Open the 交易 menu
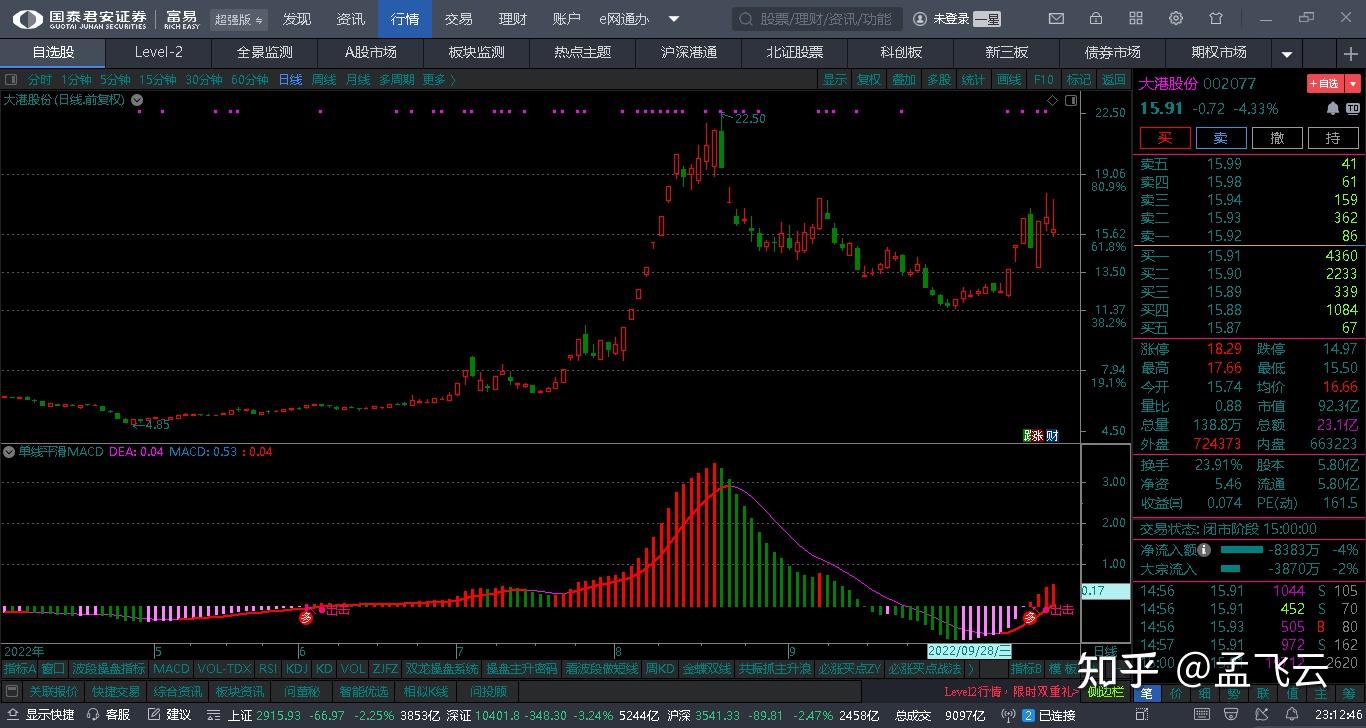This screenshot has height=728, width=1366. 458,19
